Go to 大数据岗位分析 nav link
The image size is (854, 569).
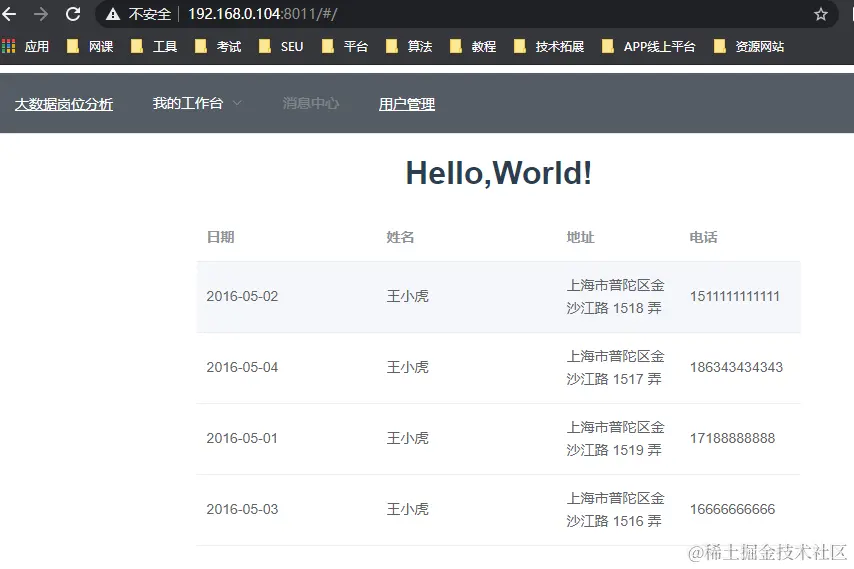click(64, 104)
